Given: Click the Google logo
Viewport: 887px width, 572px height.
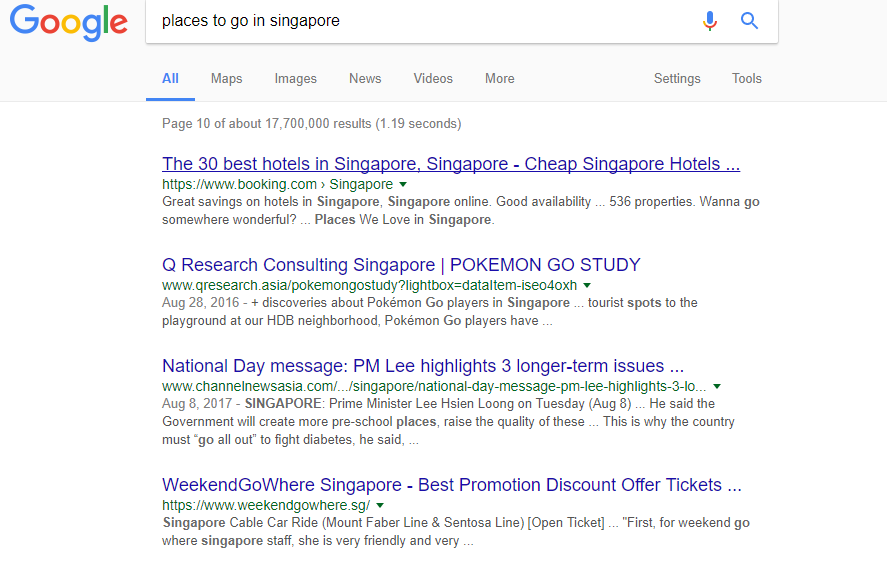Looking at the screenshot, I should tap(68, 21).
